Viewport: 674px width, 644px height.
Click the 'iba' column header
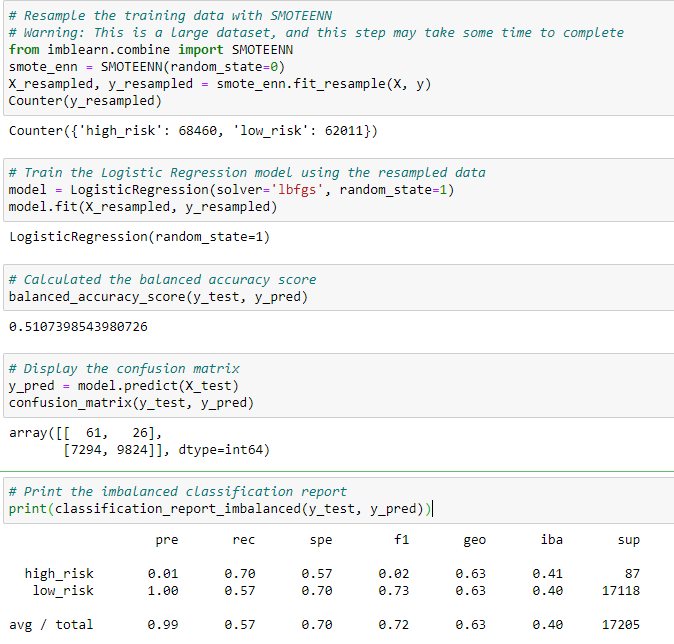point(551,540)
